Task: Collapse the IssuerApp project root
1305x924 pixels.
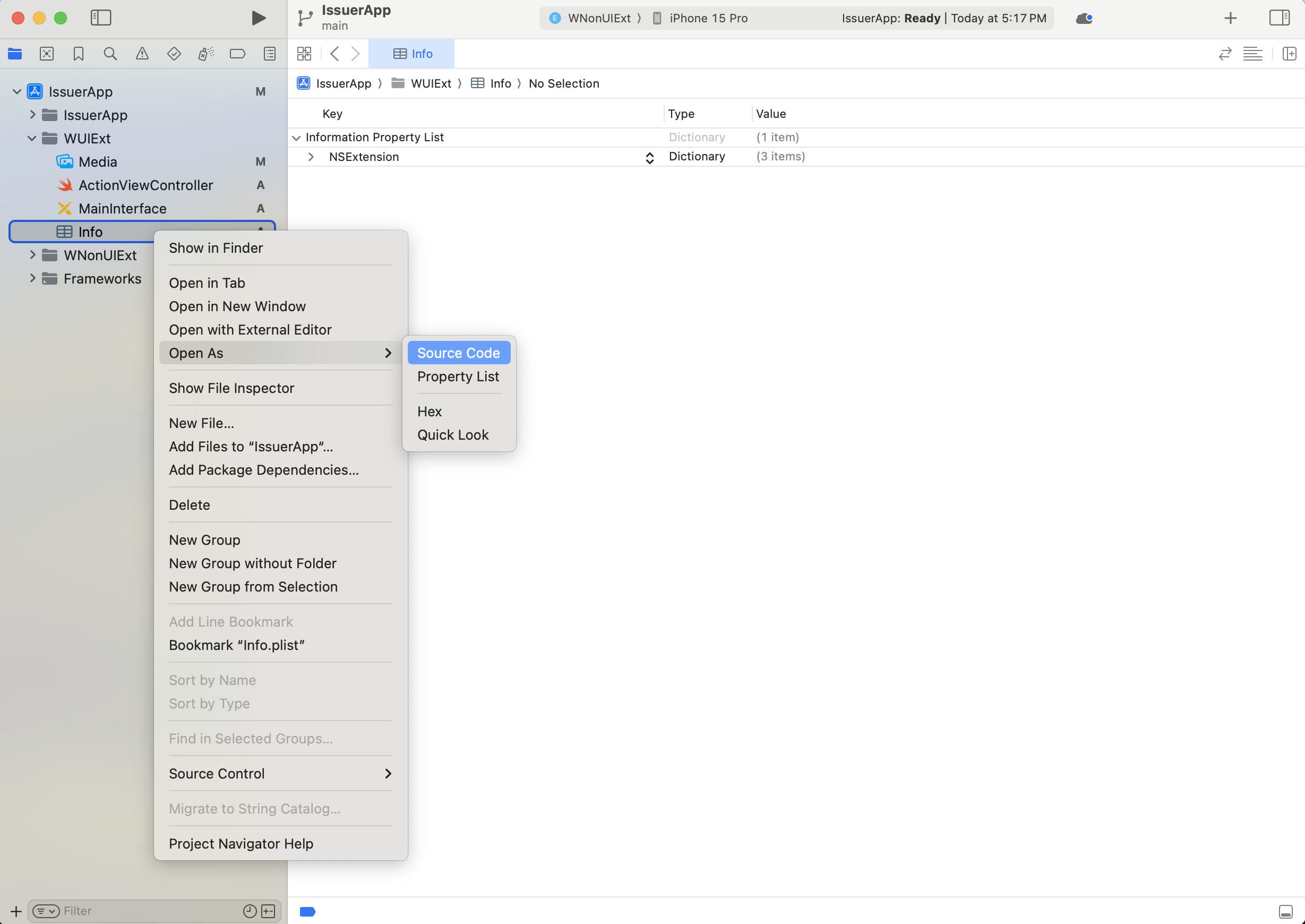Action: (x=17, y=91)
